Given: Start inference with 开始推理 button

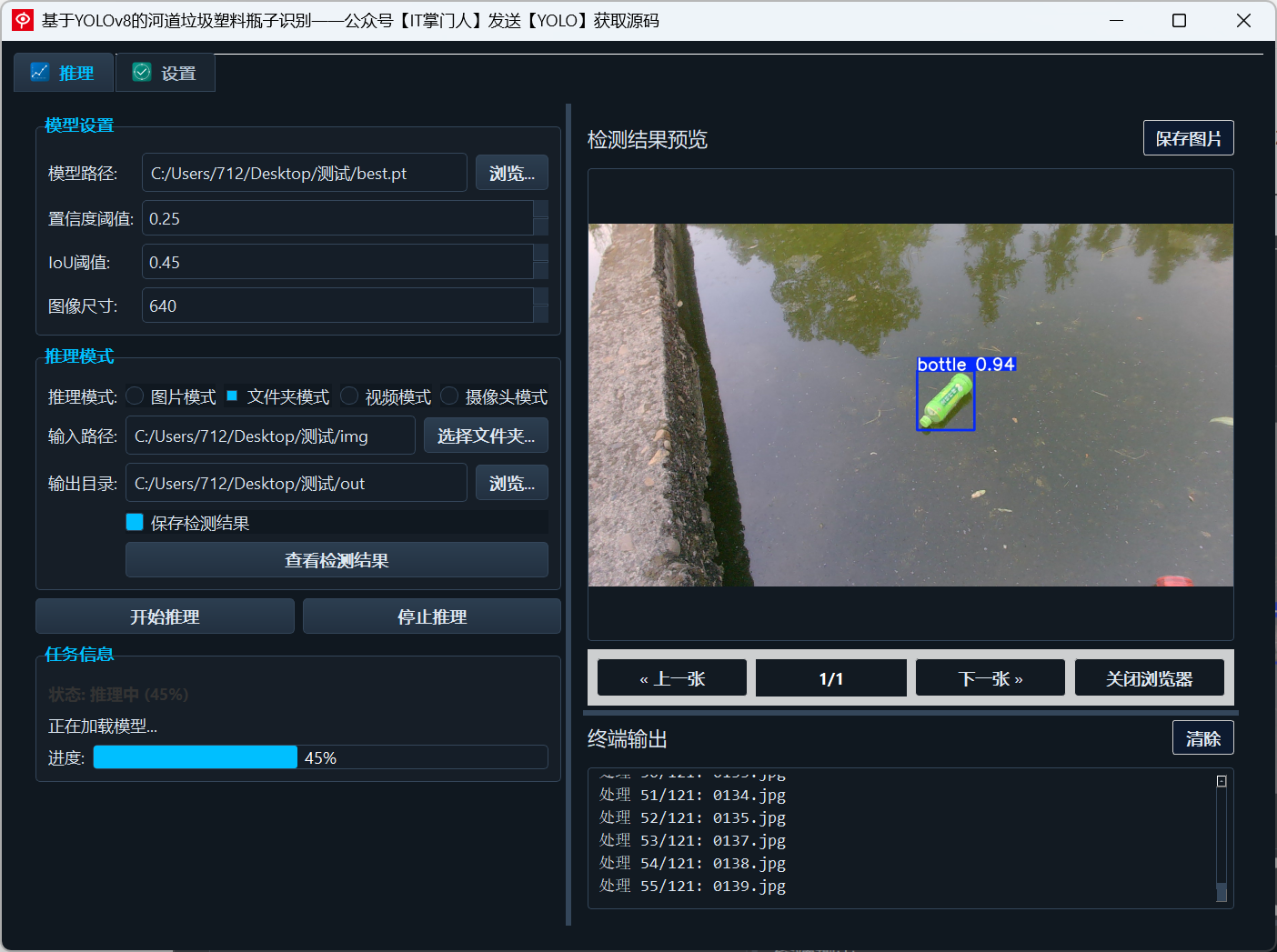Looking at the screenshot, I should 165,616.
